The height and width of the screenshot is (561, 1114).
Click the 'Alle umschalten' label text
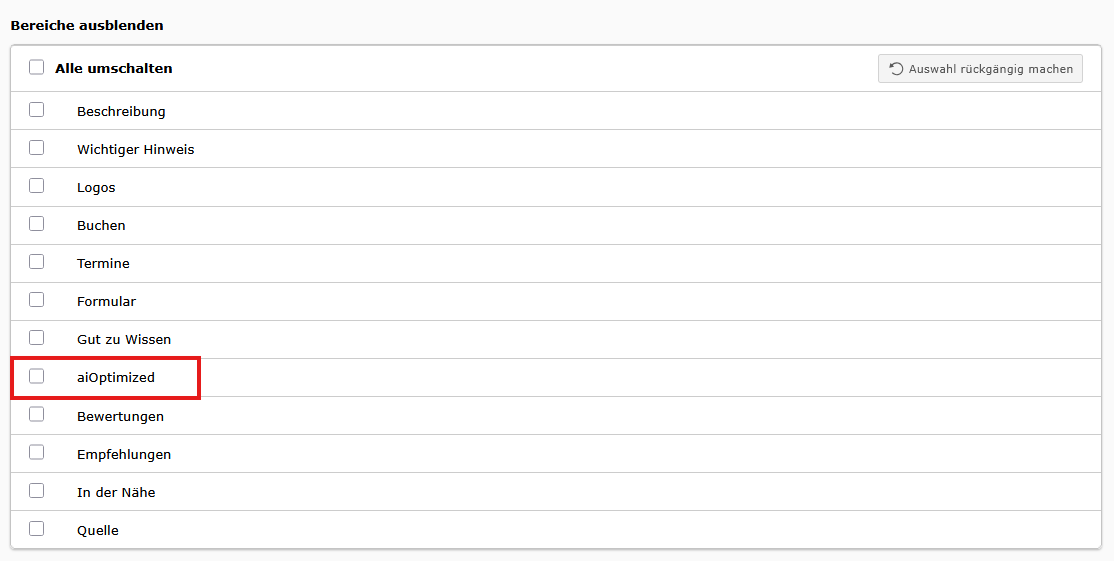coord(114,69)
